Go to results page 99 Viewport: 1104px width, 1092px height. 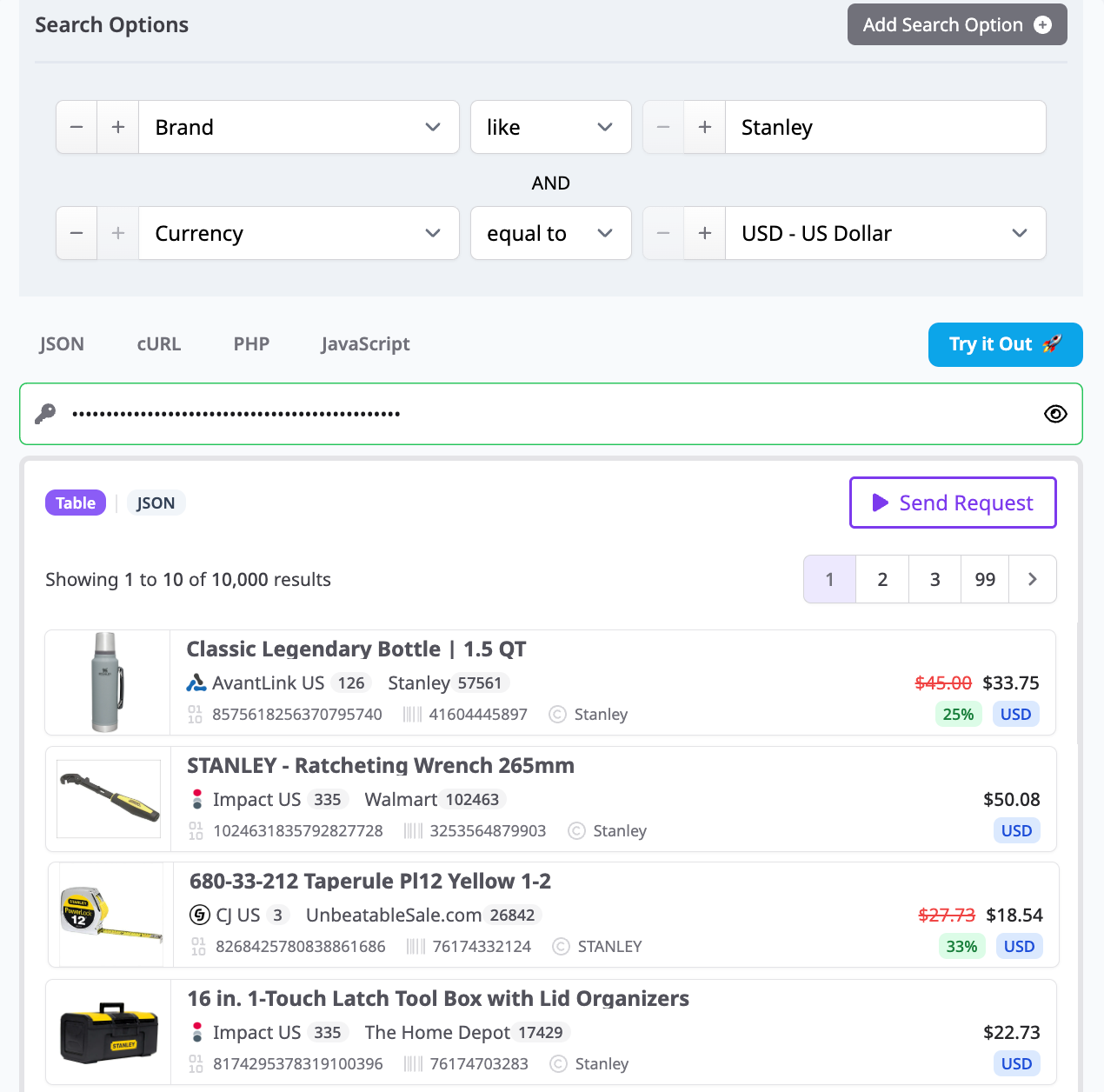[x=985, y=579]
